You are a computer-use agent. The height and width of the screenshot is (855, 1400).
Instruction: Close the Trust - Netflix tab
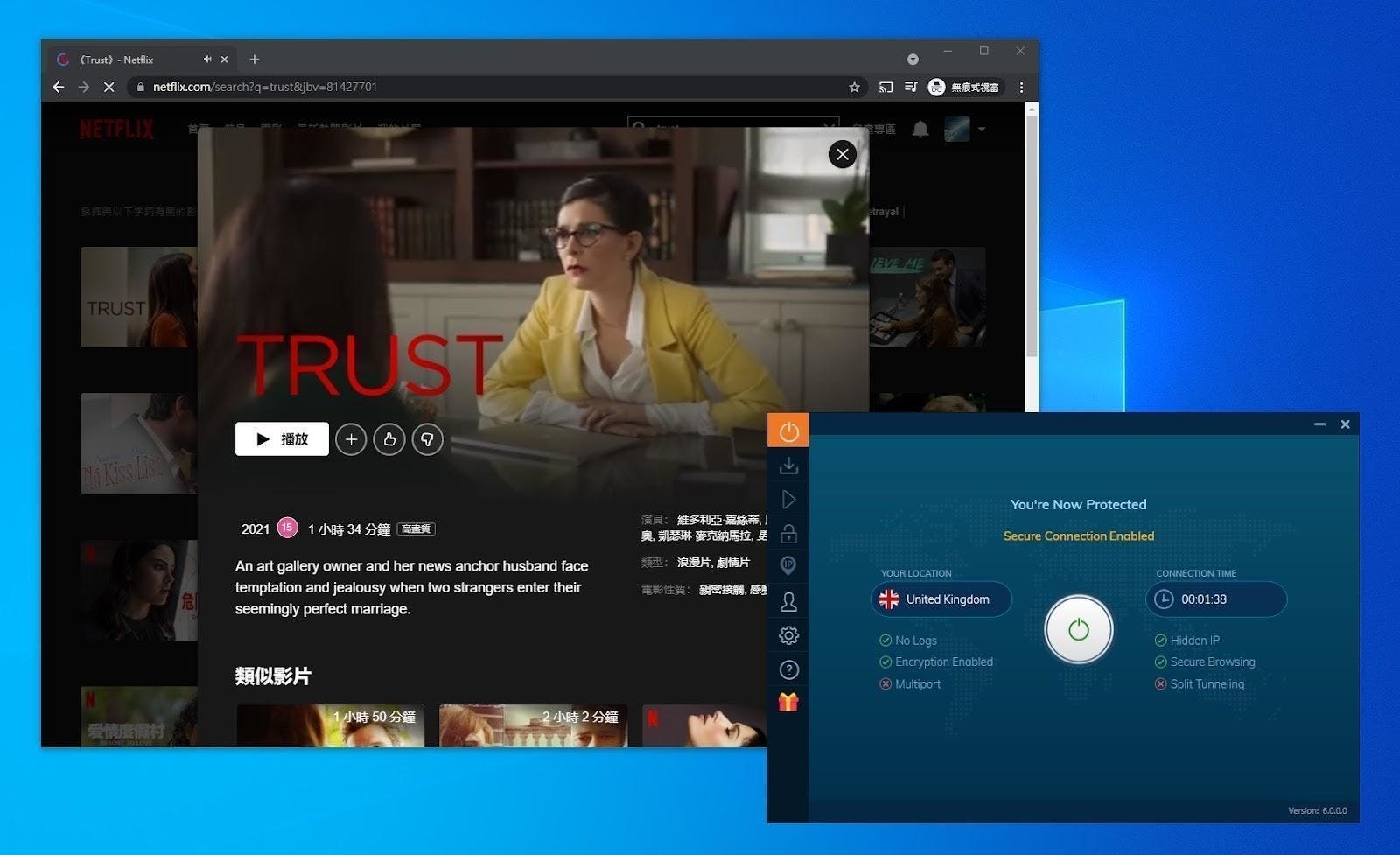224,60
